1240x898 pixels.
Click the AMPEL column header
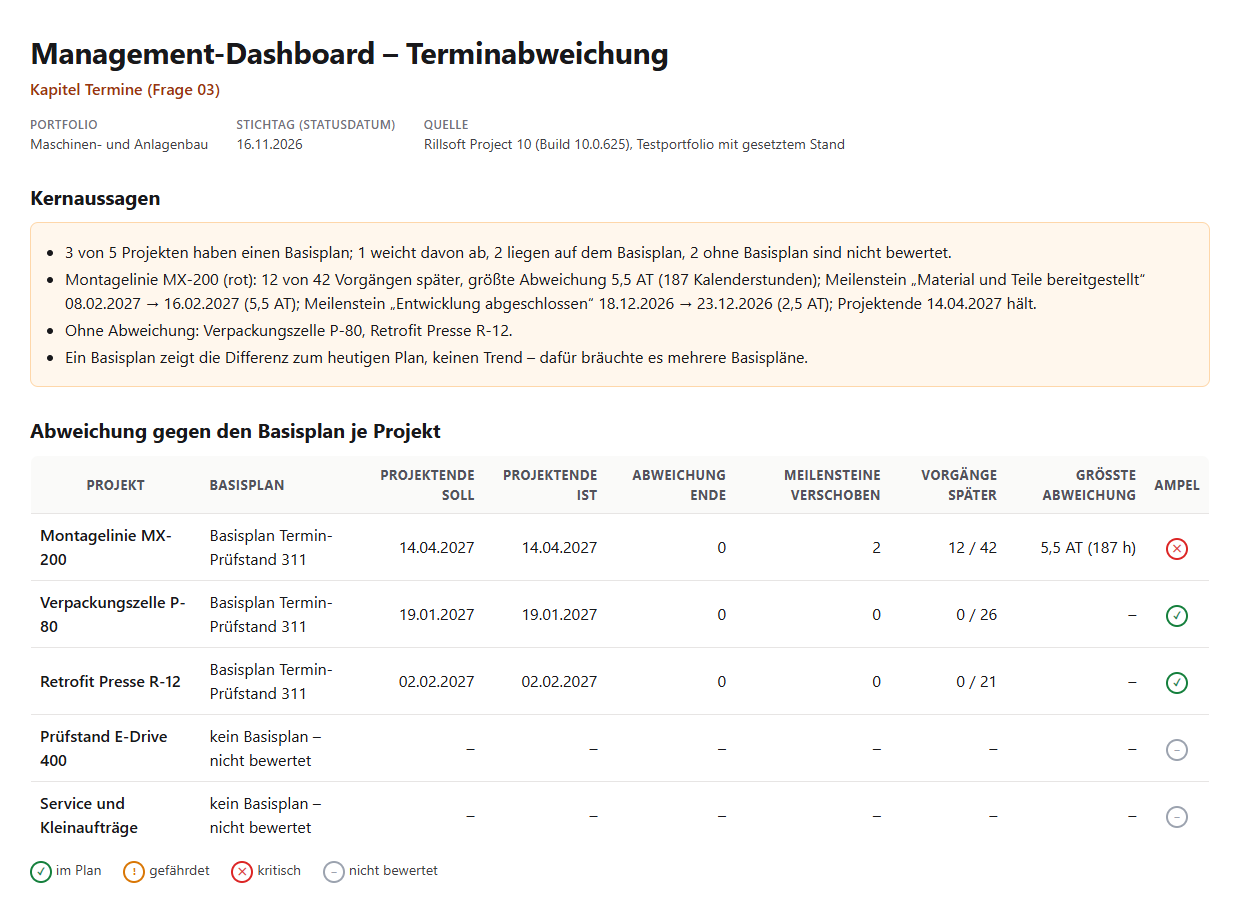coord(1177,485)
